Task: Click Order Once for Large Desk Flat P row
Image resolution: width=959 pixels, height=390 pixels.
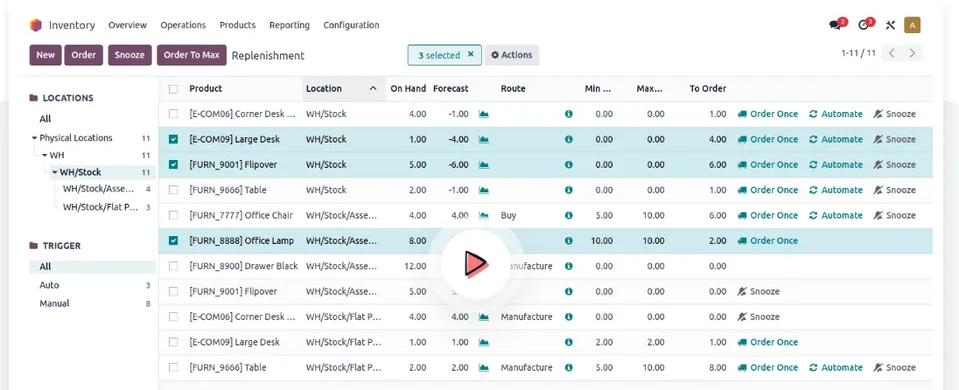Action: (x=768, y=342)
